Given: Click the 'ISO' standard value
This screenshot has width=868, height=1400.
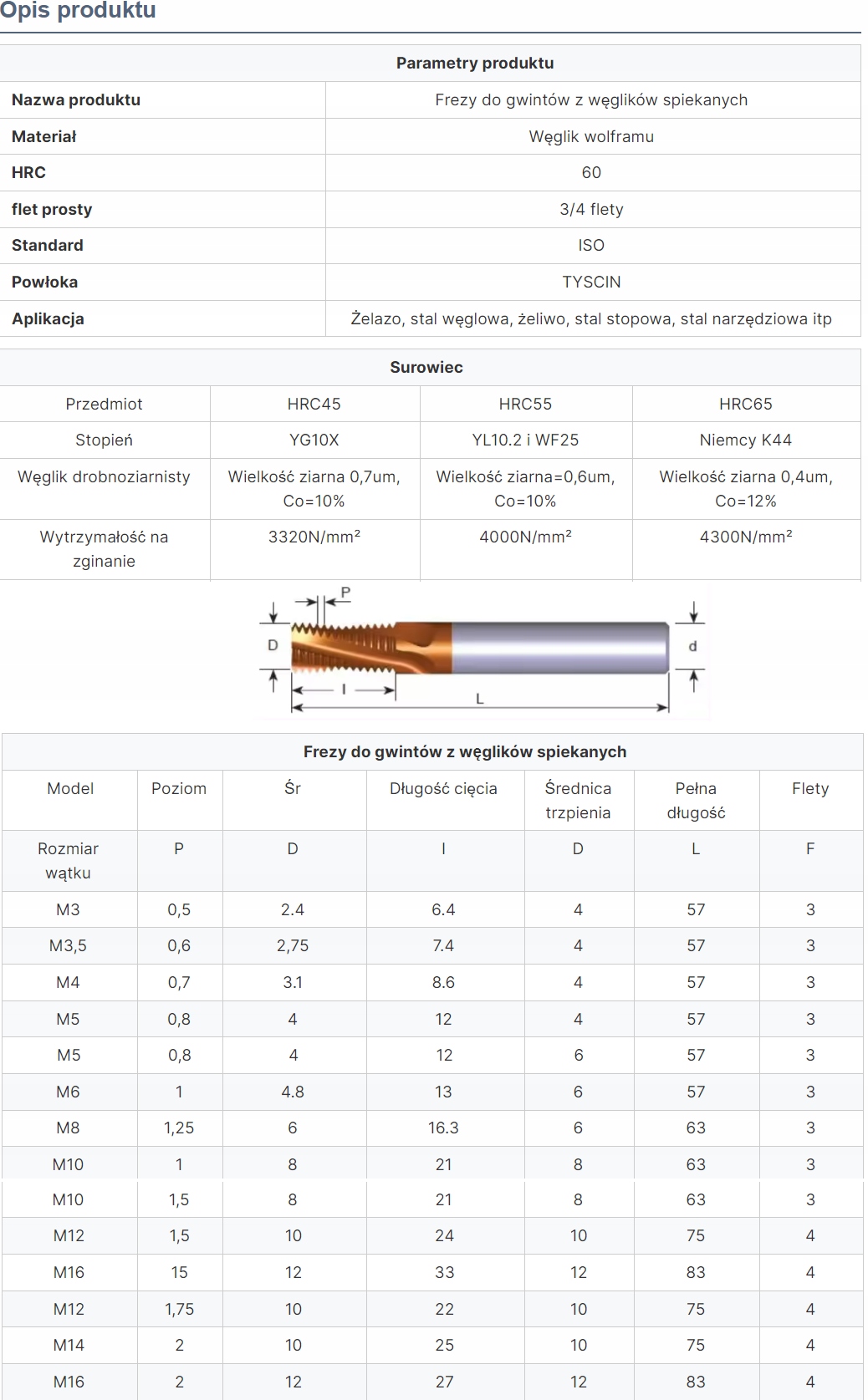Looking at the screenshot, I should pyautogui.click(x=591, y=245).
